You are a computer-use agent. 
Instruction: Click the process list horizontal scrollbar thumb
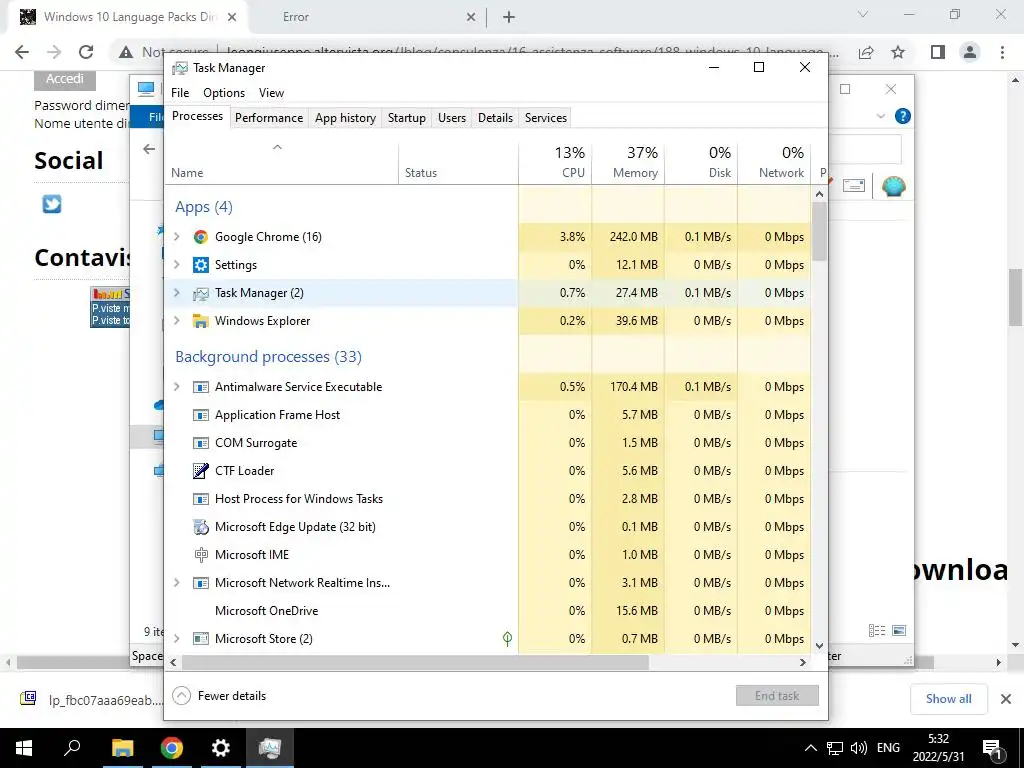pos(415,662)
